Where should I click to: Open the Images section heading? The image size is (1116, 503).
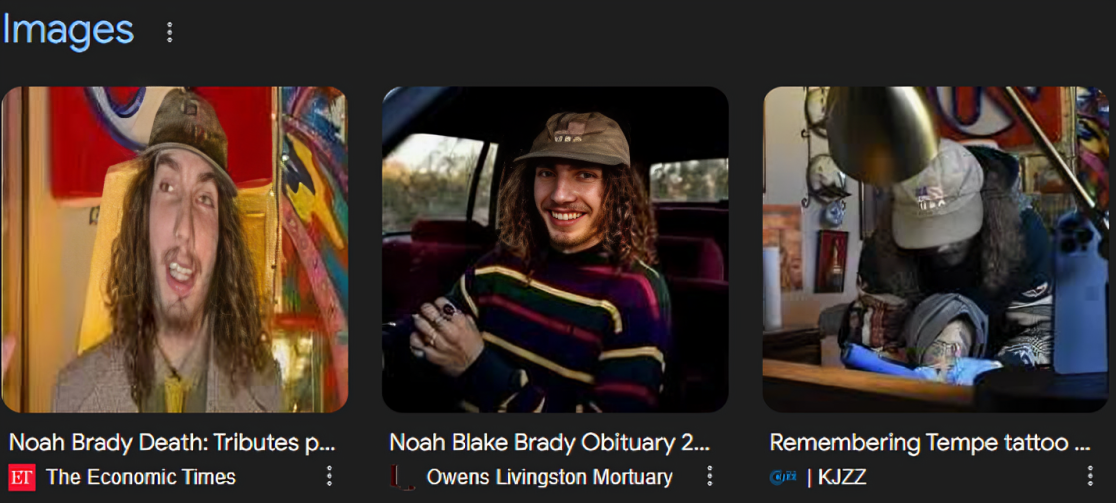(68, 31)
